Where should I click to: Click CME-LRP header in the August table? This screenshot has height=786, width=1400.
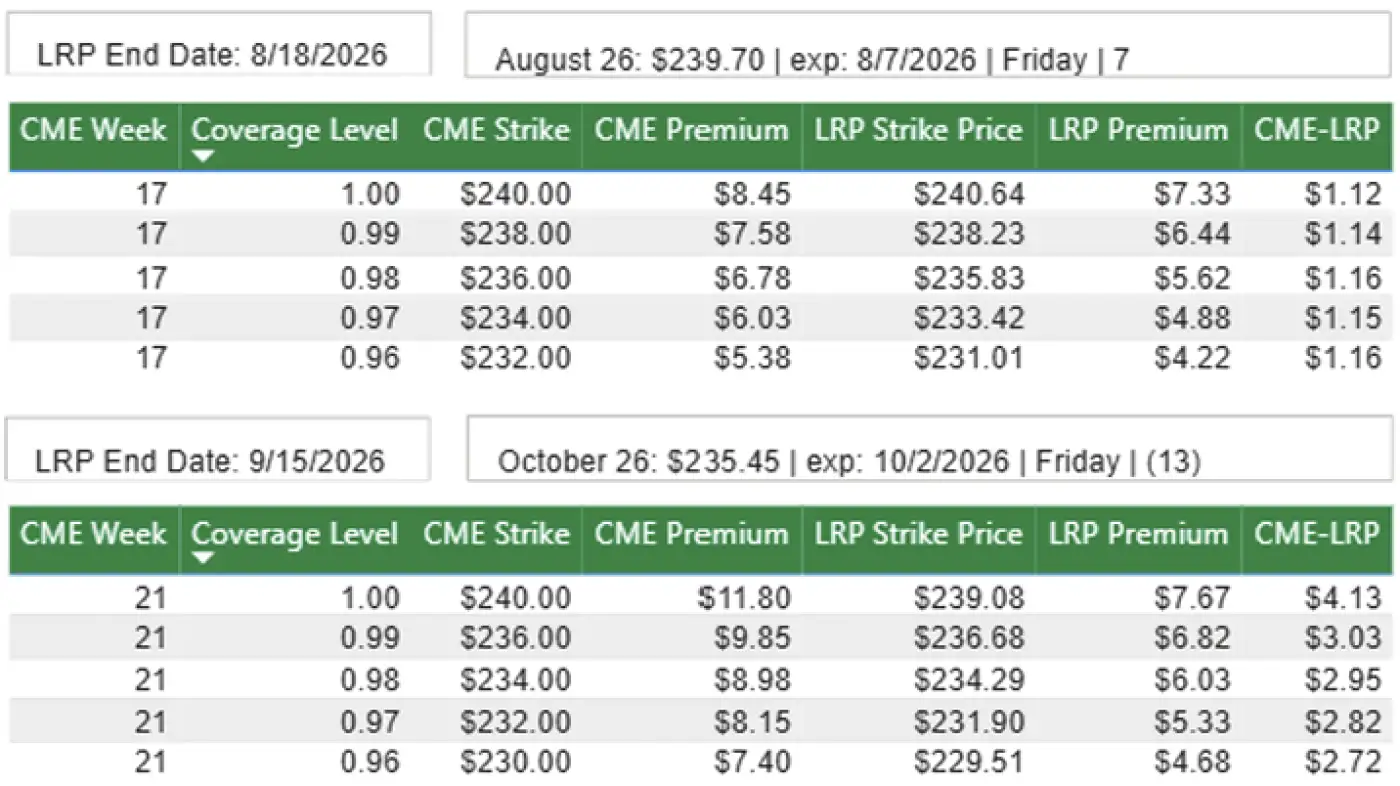[x=1317, y=131]
